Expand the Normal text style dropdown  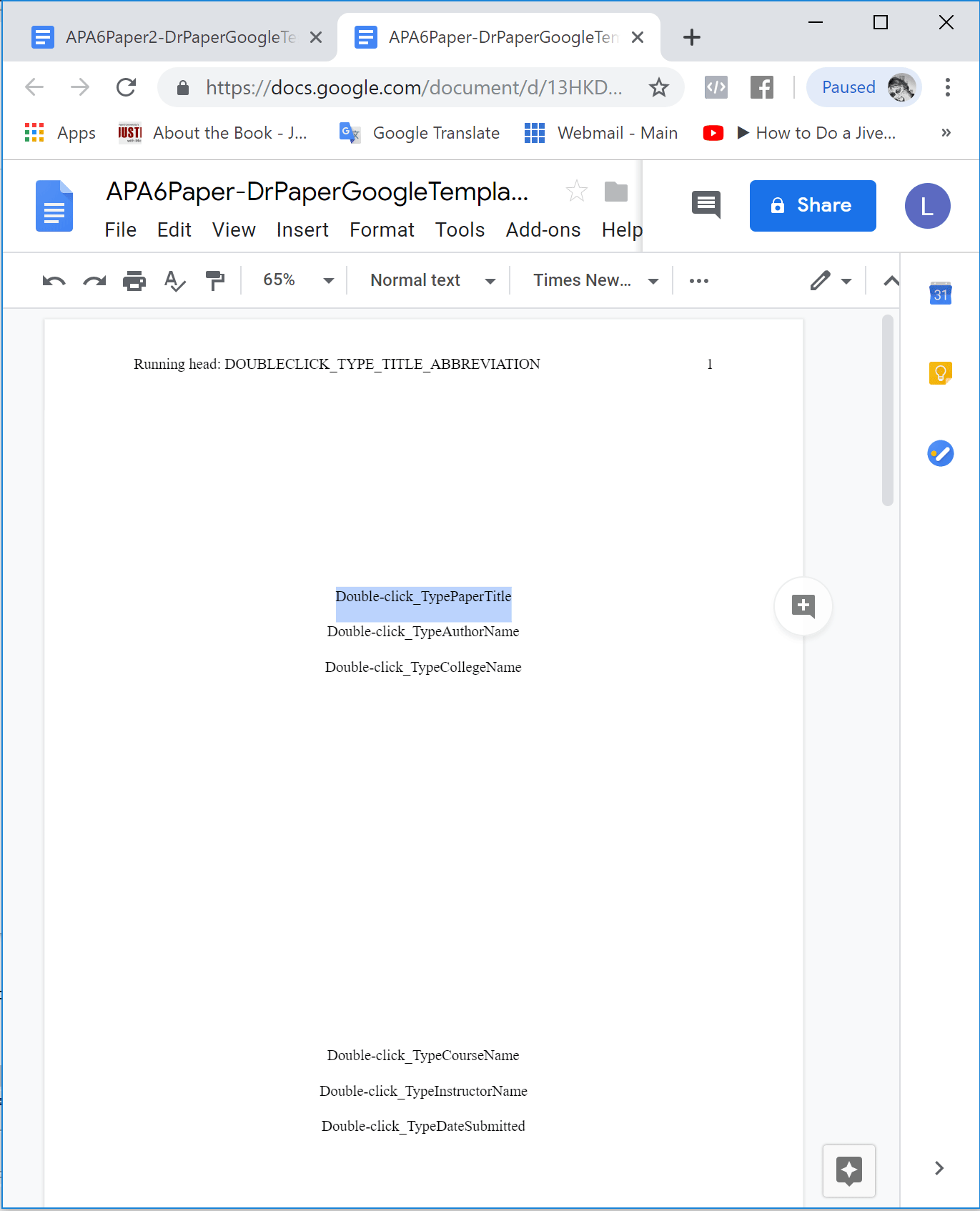432,281
